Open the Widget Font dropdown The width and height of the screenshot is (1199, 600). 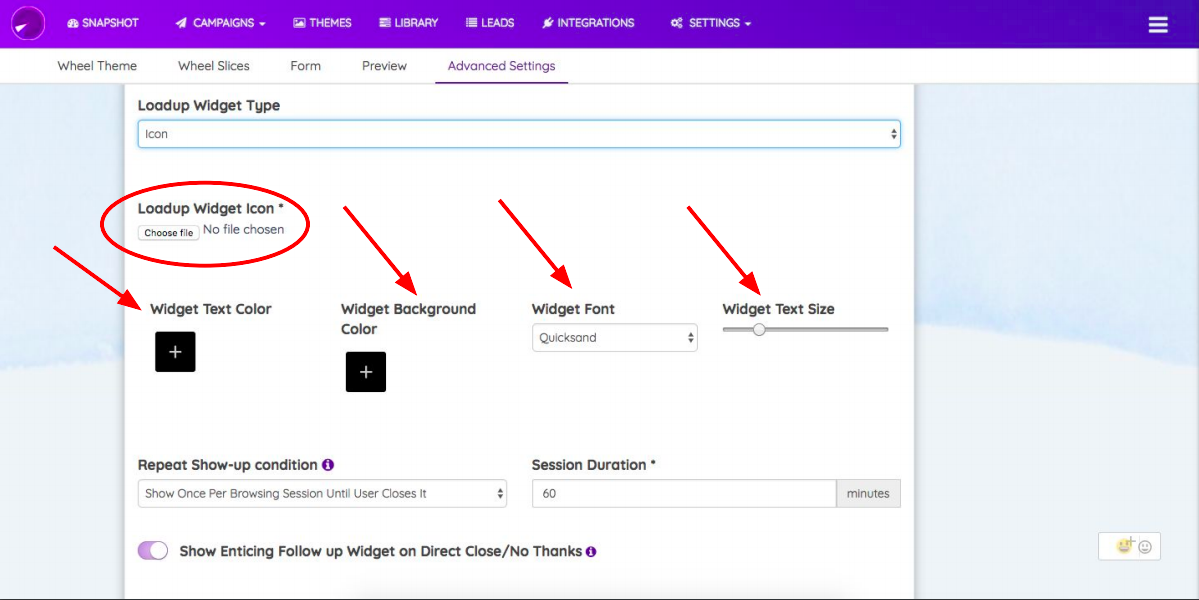tap(615, 338)
